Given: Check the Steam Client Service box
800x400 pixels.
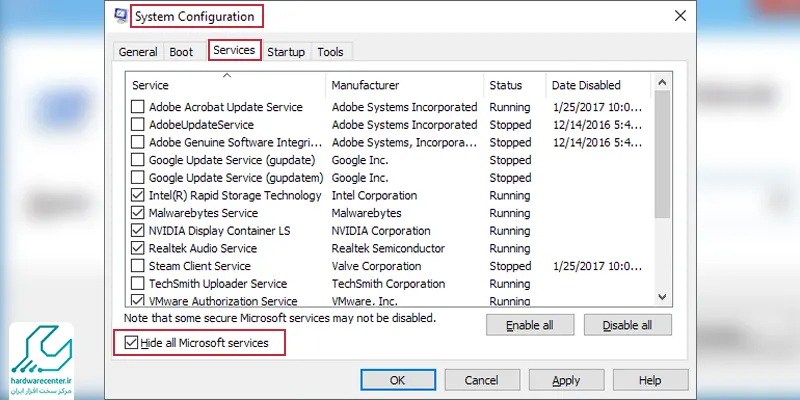Looking at the screenshot, I should click(138, 266).
